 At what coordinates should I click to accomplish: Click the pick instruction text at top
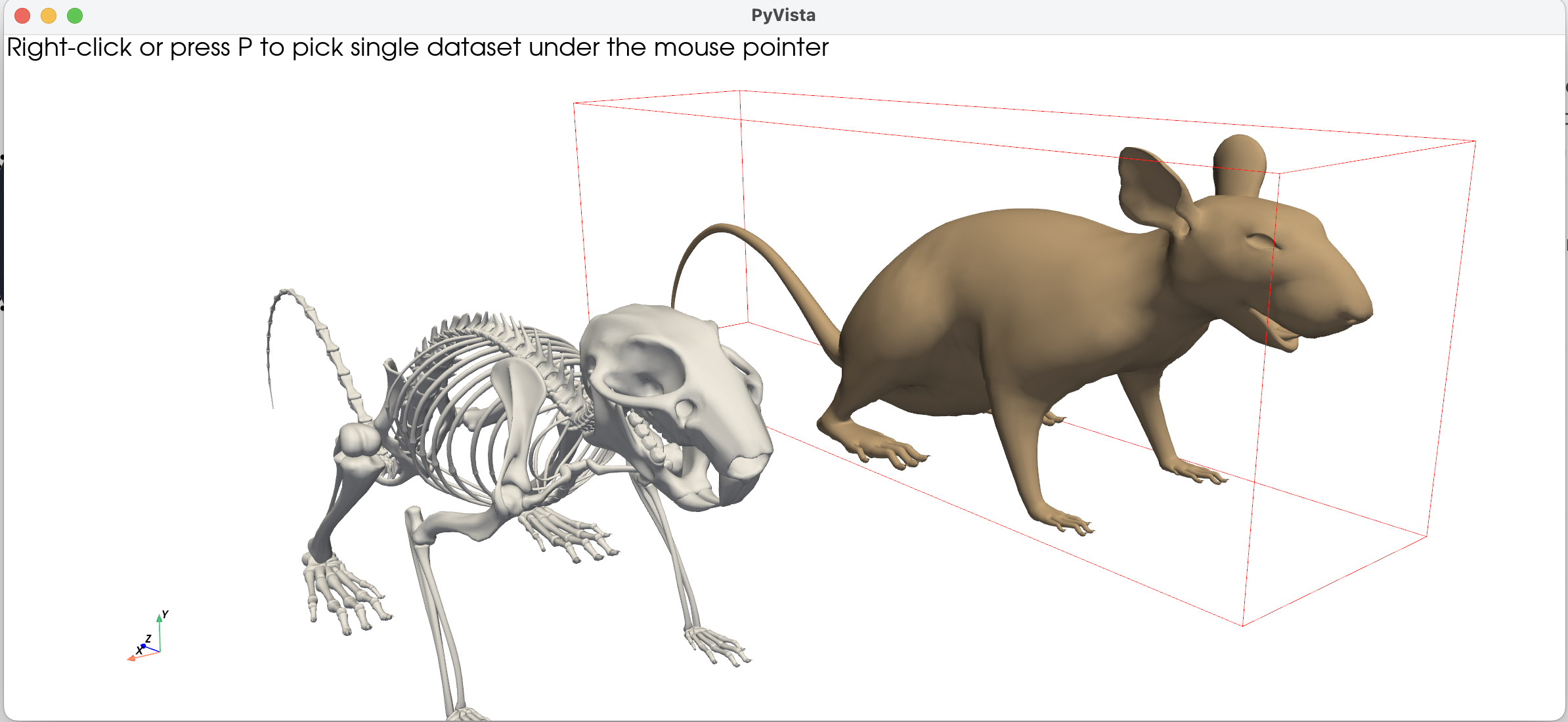pos(418,47)
